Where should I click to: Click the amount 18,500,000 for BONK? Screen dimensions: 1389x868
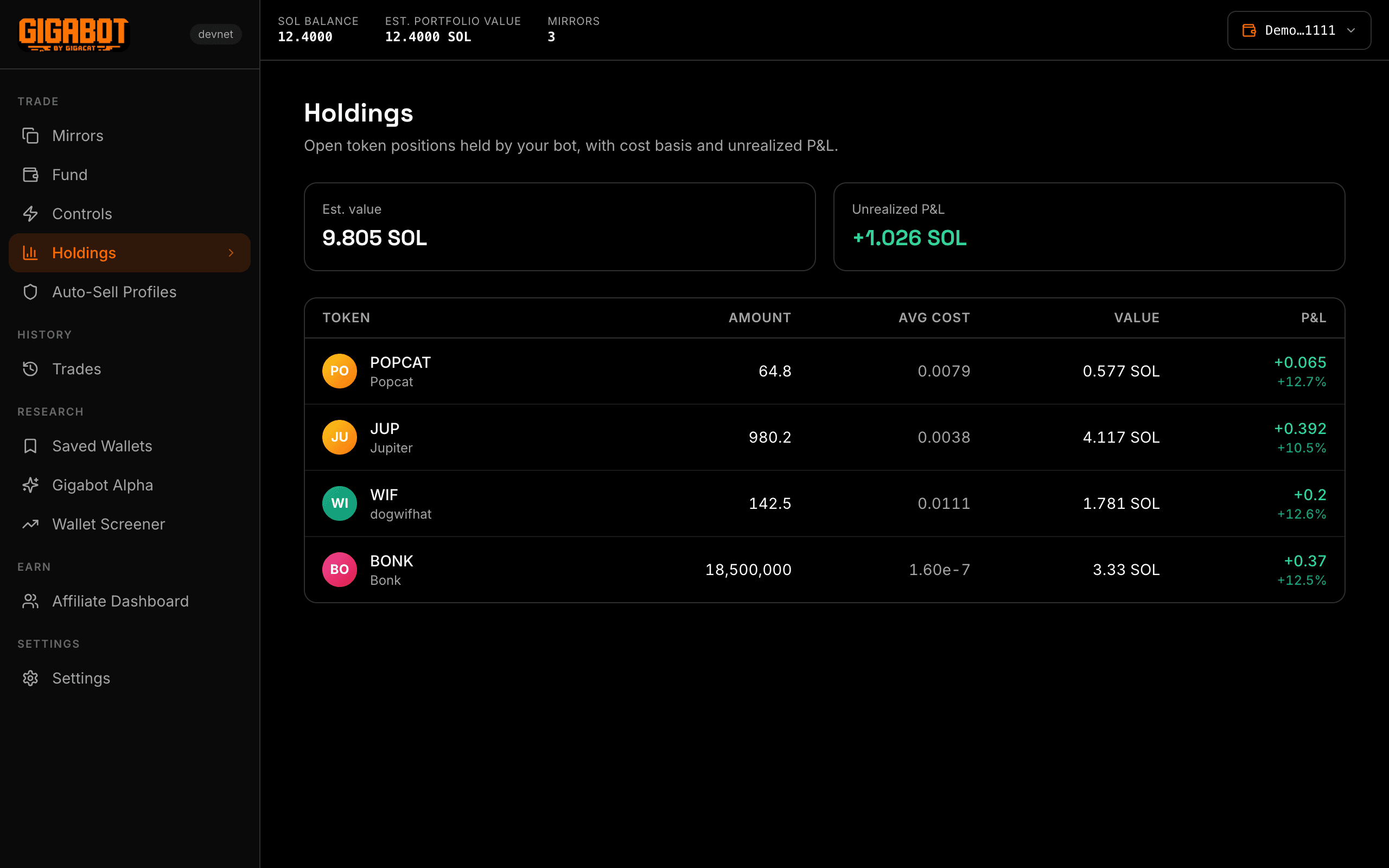click(748, 570)
